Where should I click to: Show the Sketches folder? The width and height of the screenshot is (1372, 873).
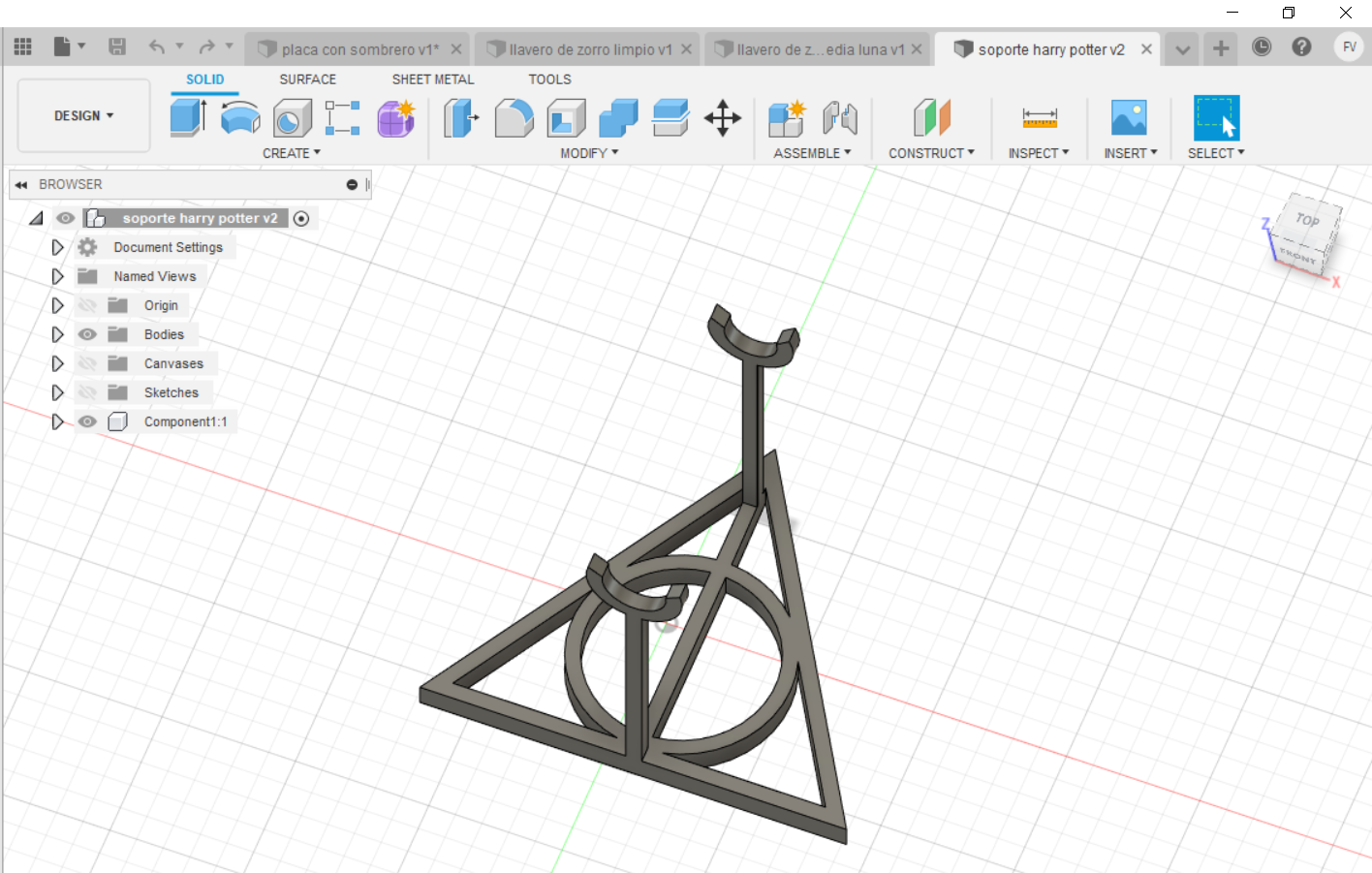pyautogui.click(x=87, y=392)
